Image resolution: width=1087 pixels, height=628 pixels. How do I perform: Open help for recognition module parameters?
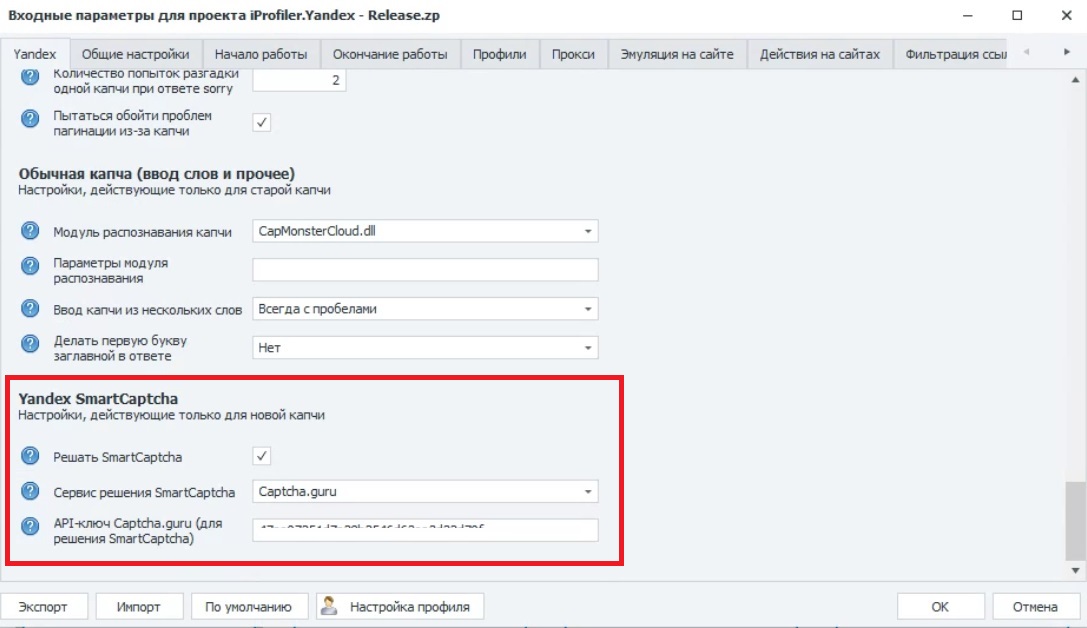(x=30, y=266)
